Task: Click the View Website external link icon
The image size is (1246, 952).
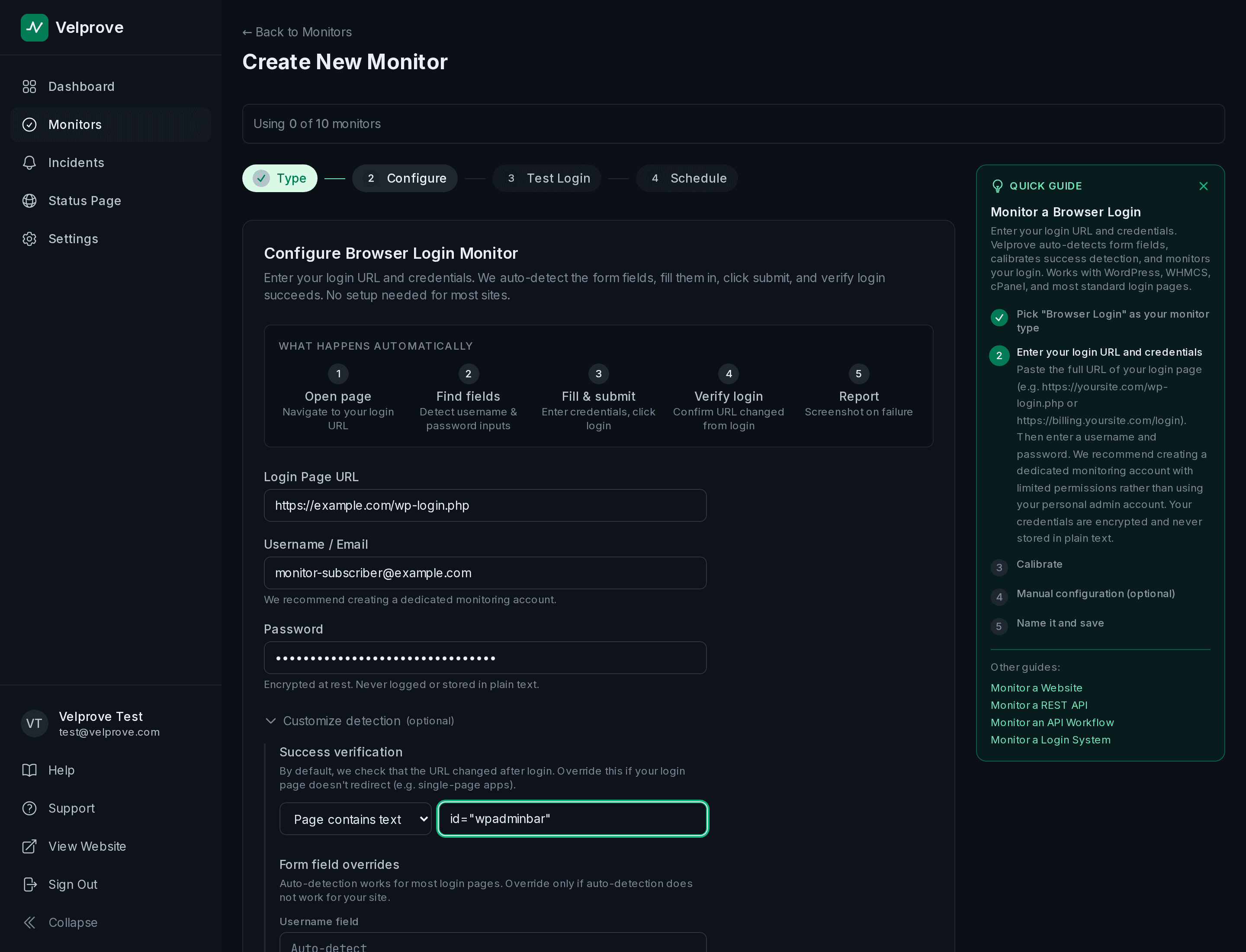Action: 29,846
